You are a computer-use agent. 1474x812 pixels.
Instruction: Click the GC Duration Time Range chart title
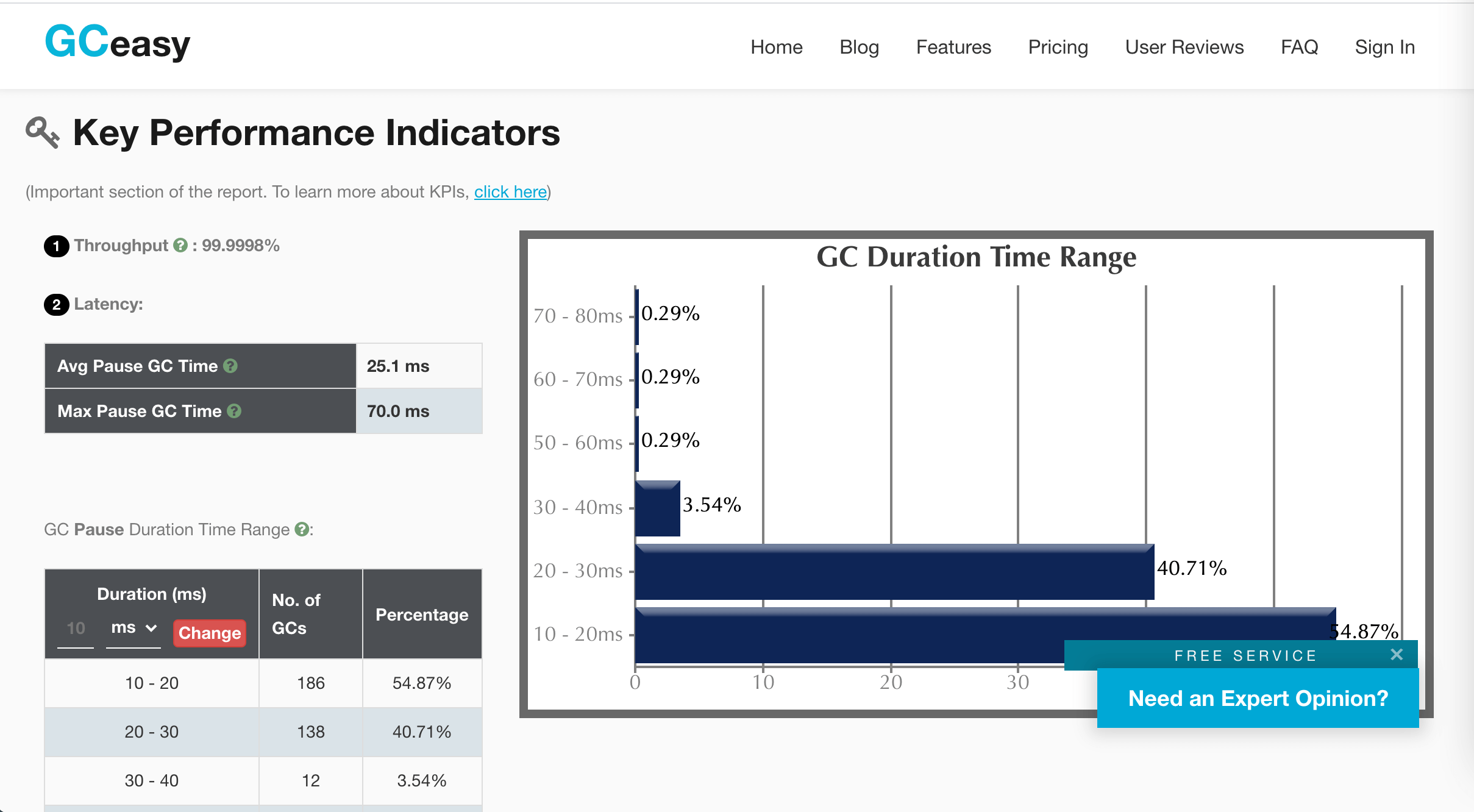coord(976,257)
